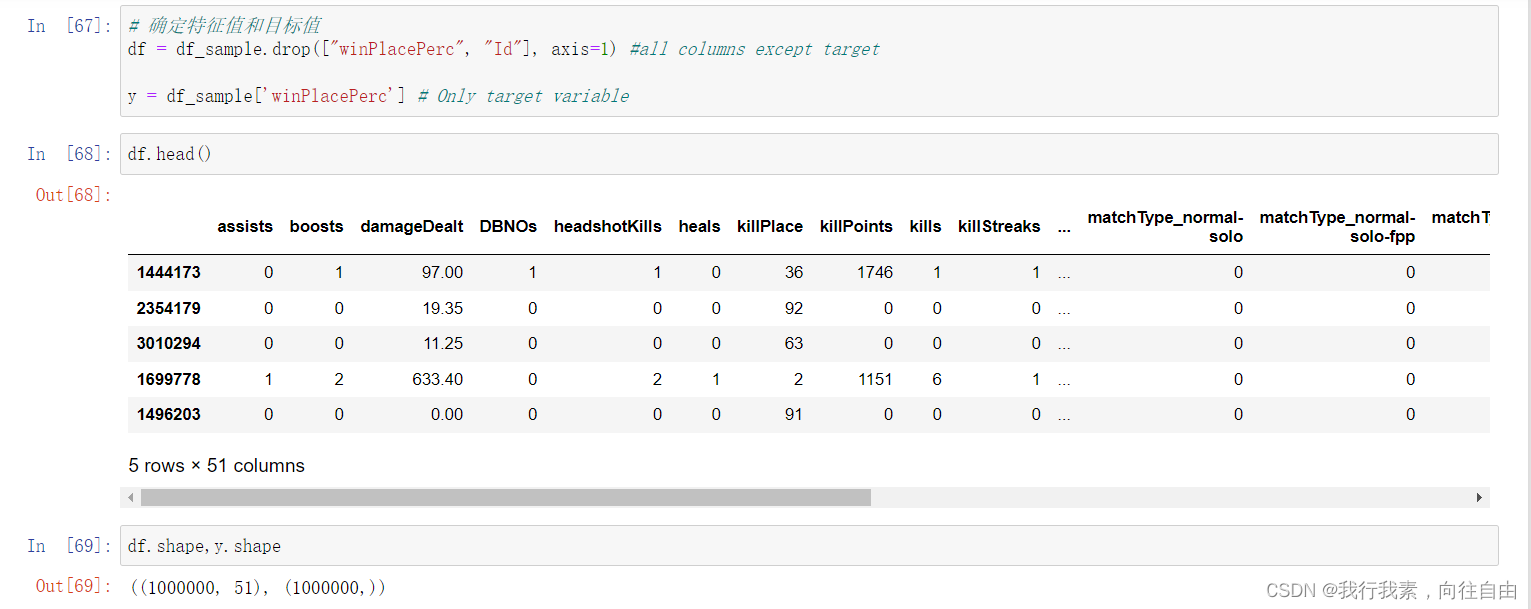The height and width of the screenshot is (609, 1531).
Task: Click damageDealt value 633.40
Action: (x=438, y=379)
